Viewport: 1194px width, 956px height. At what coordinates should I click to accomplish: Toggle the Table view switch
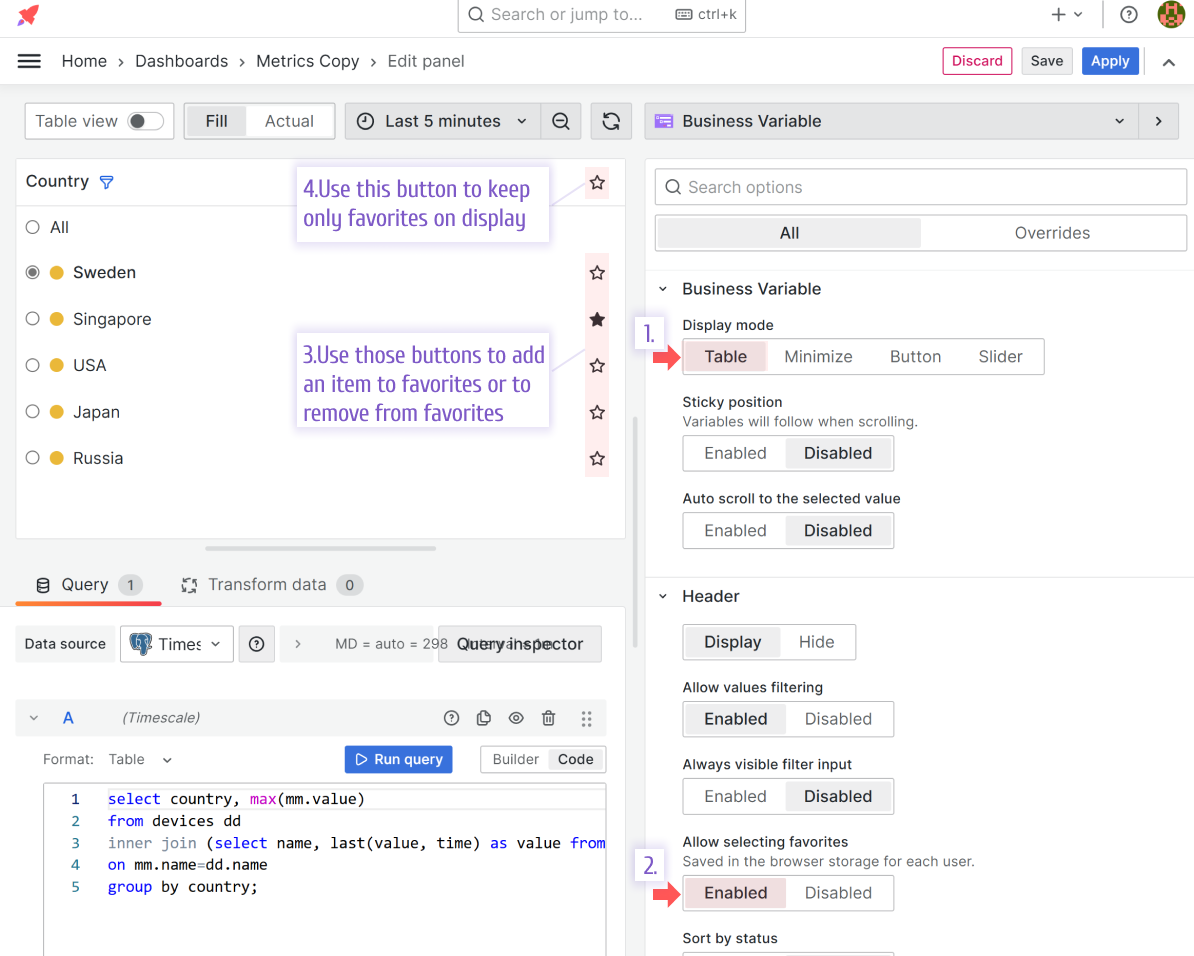[145, 121]
